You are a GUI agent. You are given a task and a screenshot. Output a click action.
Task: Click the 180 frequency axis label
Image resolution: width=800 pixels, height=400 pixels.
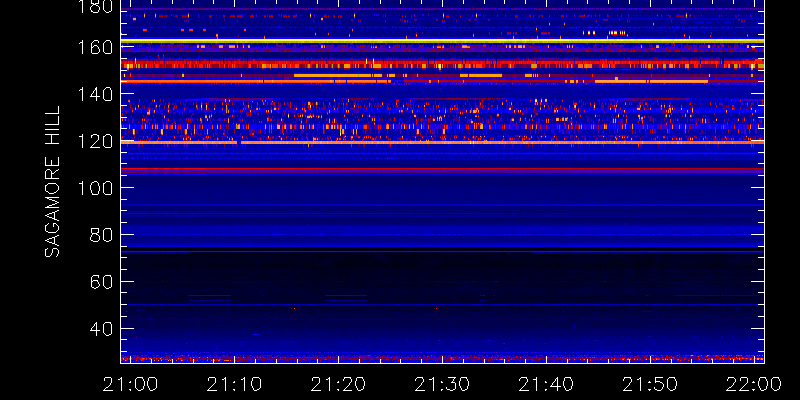95,7
